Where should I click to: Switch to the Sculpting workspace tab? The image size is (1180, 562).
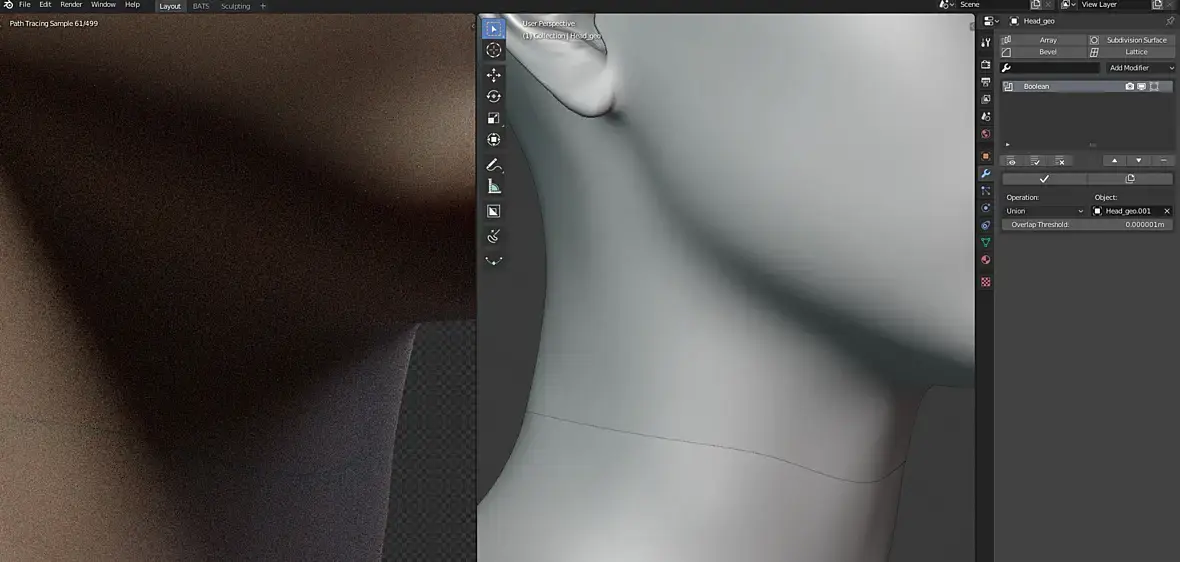click(x=236, y=6)
